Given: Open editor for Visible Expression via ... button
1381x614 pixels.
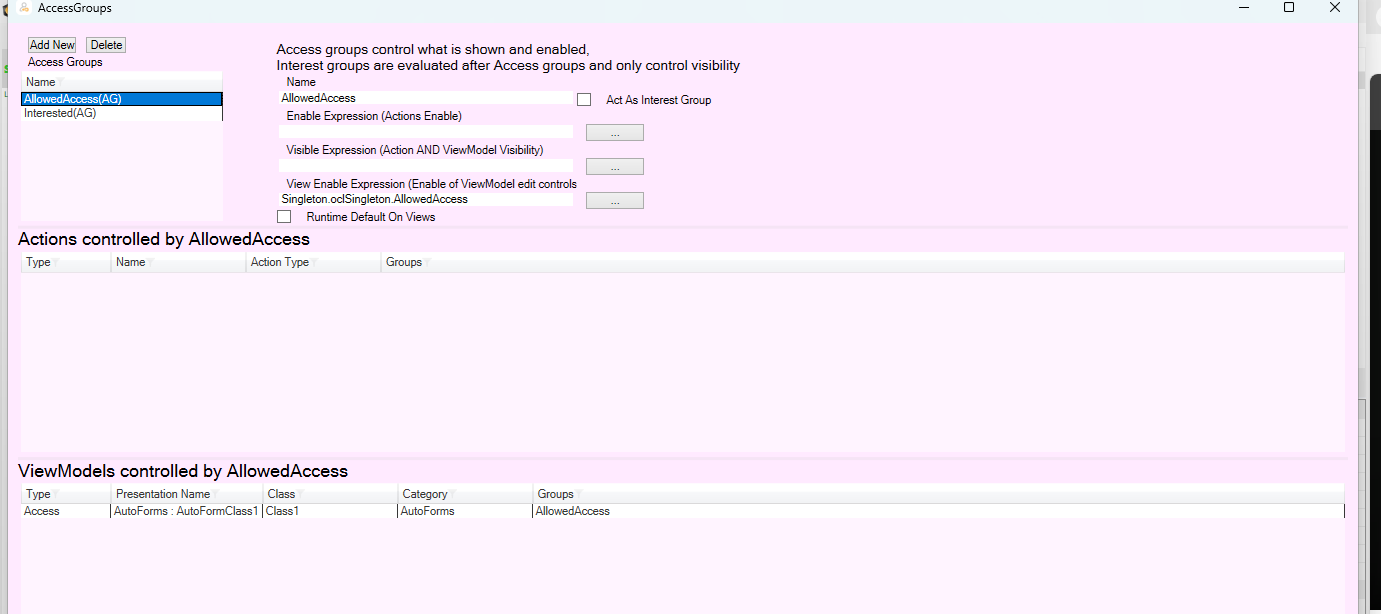Looking at the screenshot, I should click(615, 167).
